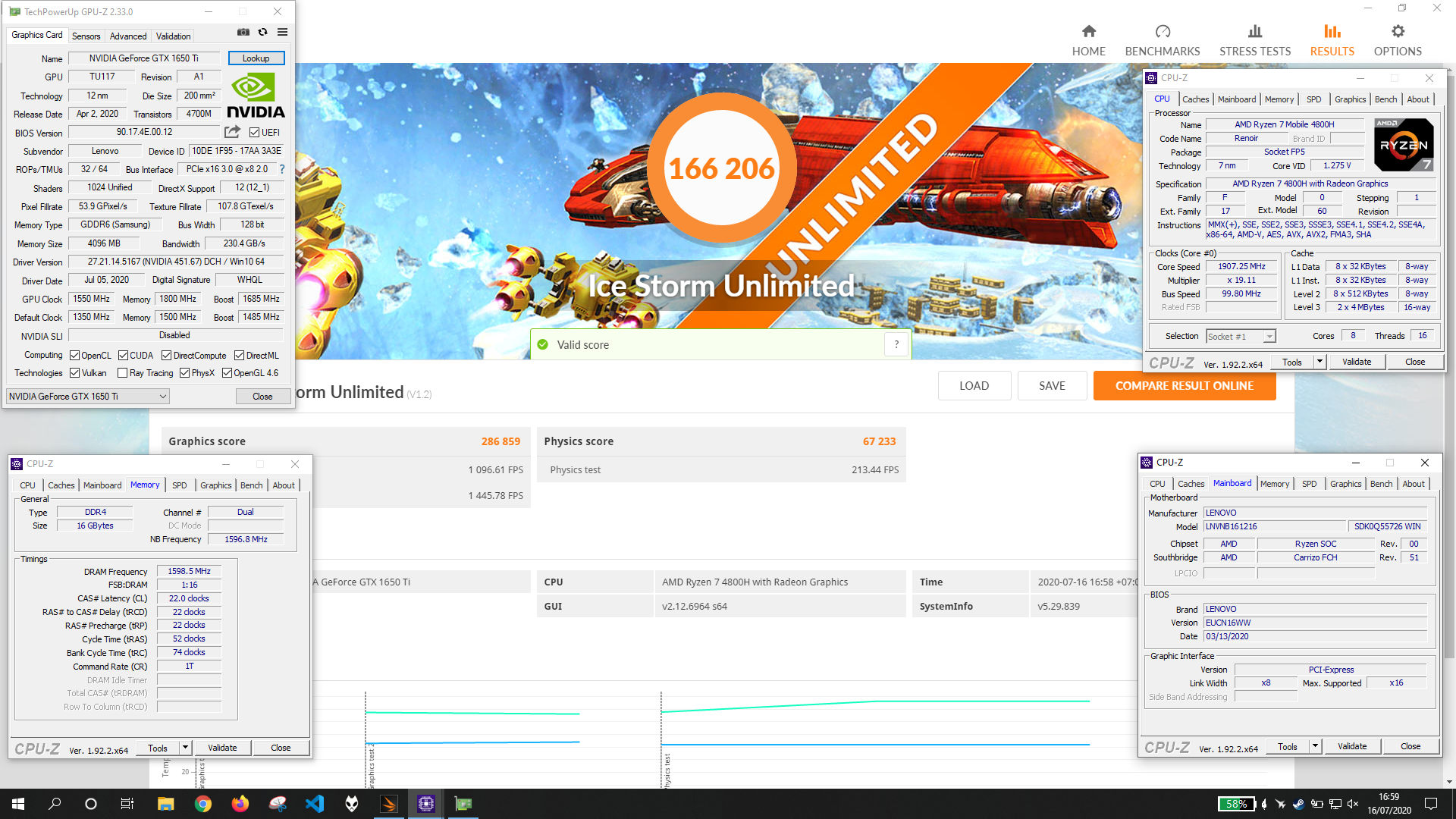Open Task View on taskbar
Viewport: 1456px width, 819px height.
[x=127, y=804]
